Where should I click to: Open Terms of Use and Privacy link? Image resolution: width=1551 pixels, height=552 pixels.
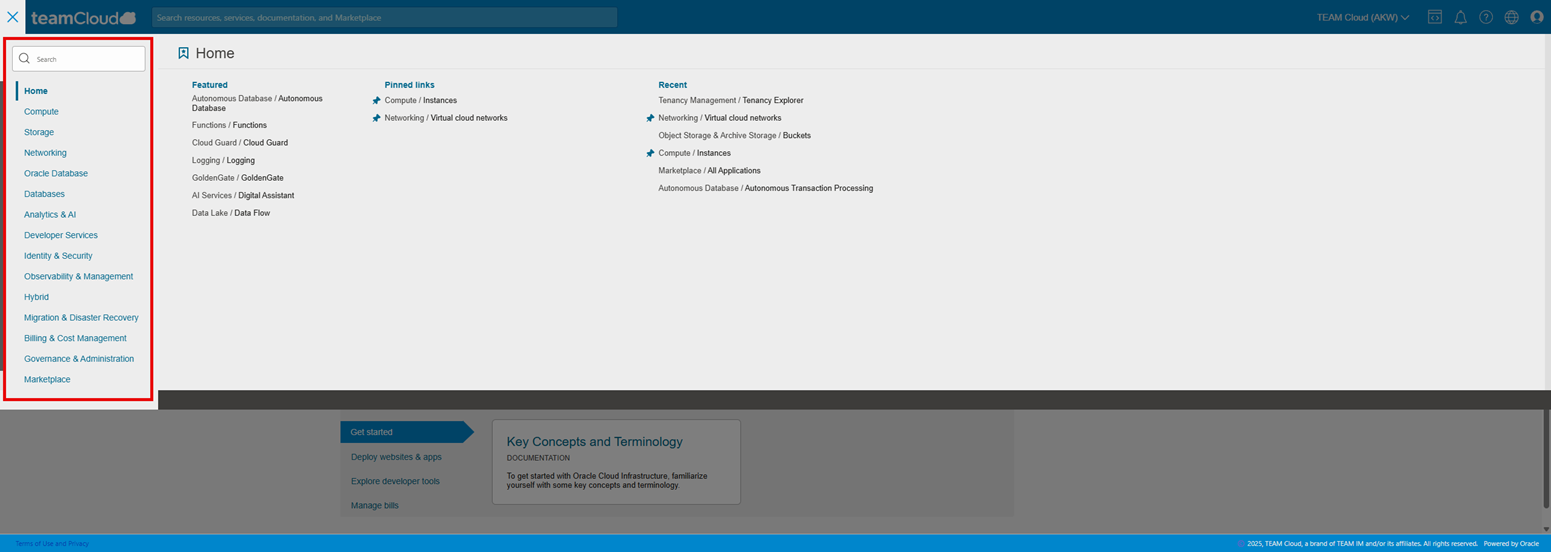[x=52, y=543]
